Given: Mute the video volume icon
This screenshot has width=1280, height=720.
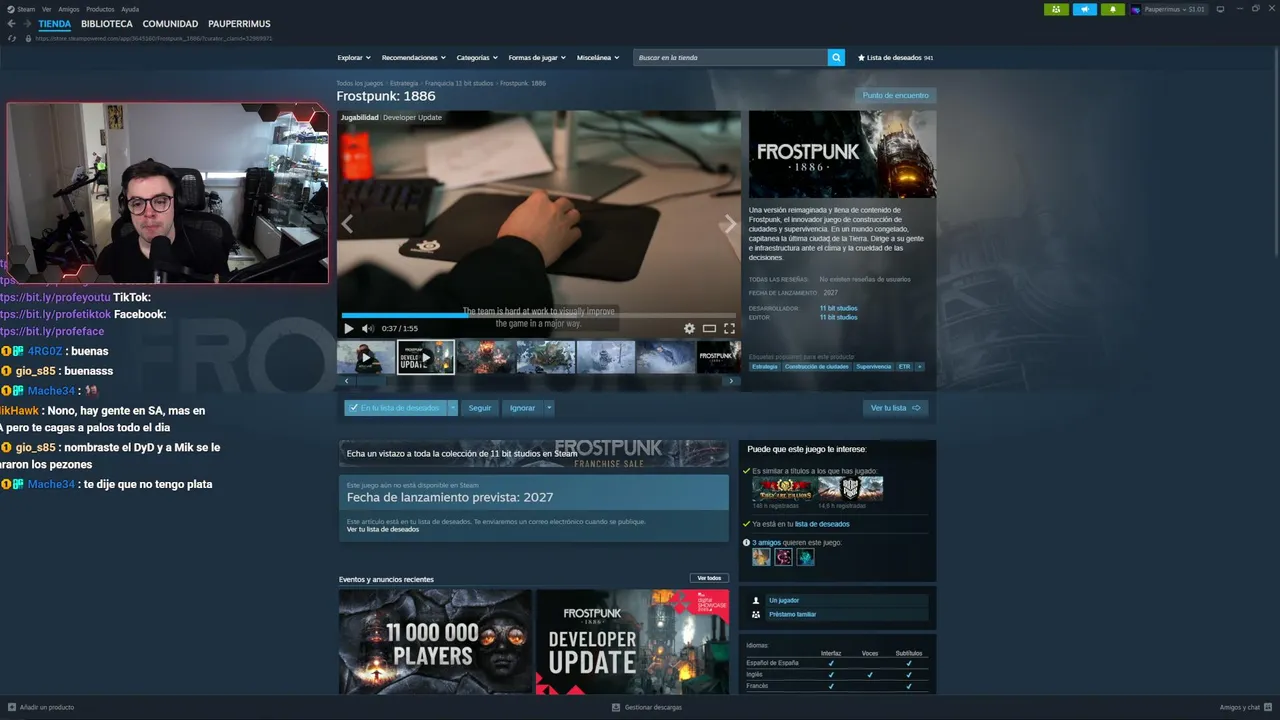Looking at the screenshot, I should click(x=367, y=328).
